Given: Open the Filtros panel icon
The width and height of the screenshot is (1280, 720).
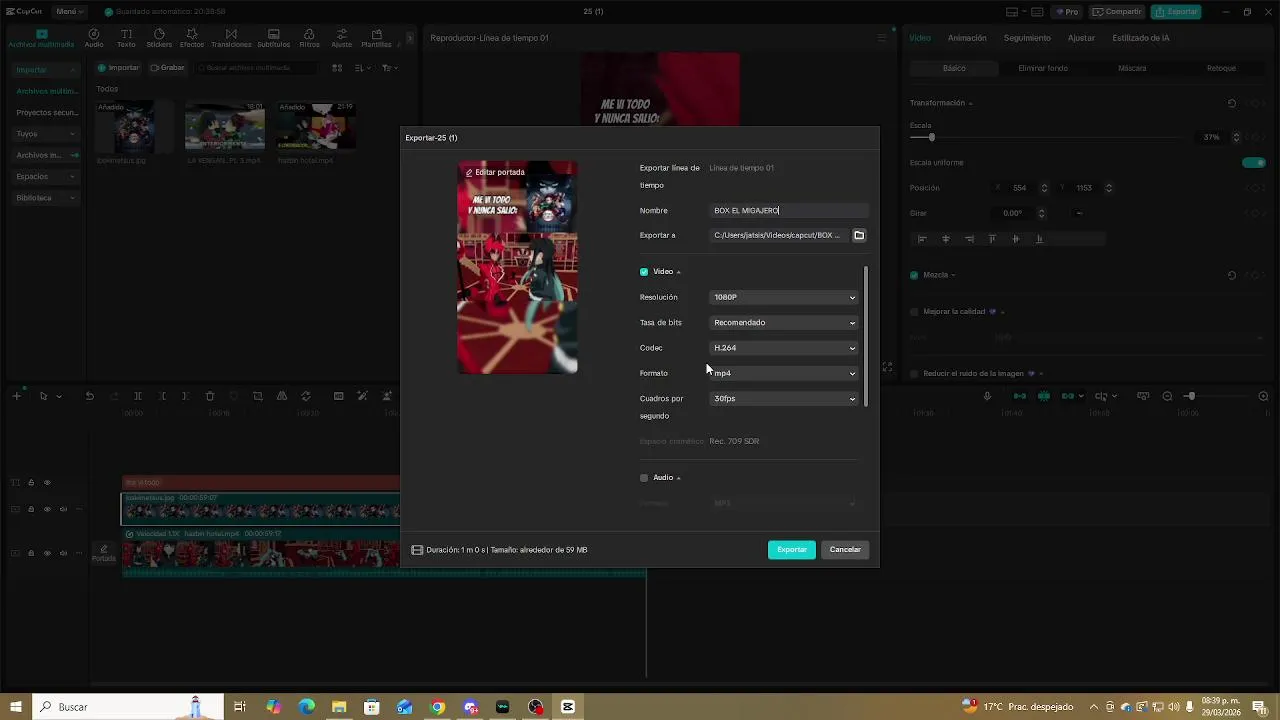Looking at the screenshot, I should [x=309, y=38].
